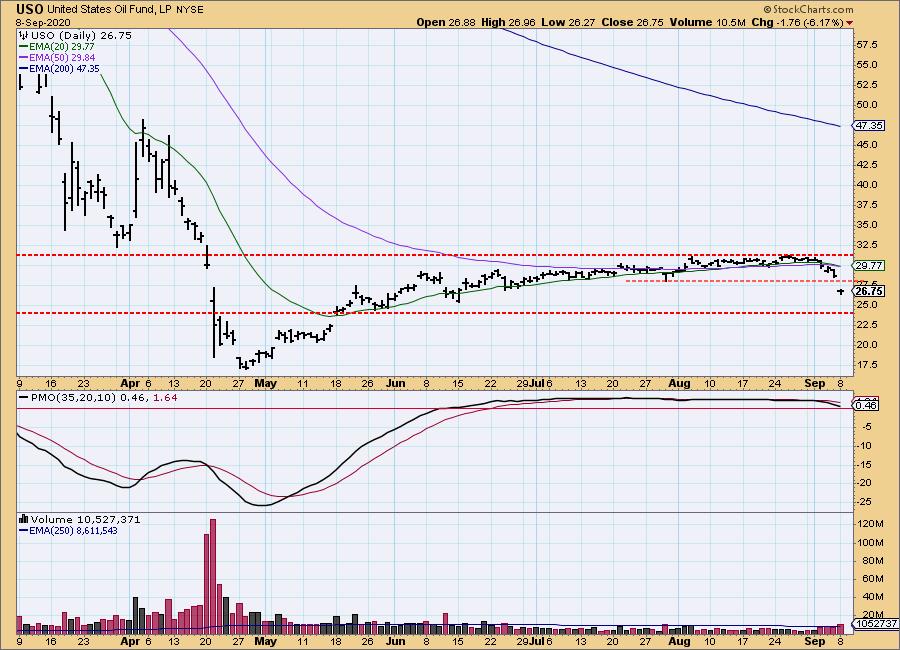The image size is (900, 650).
Task: Click the United States Oil Fund, LP name
Action: pos(110,10)
